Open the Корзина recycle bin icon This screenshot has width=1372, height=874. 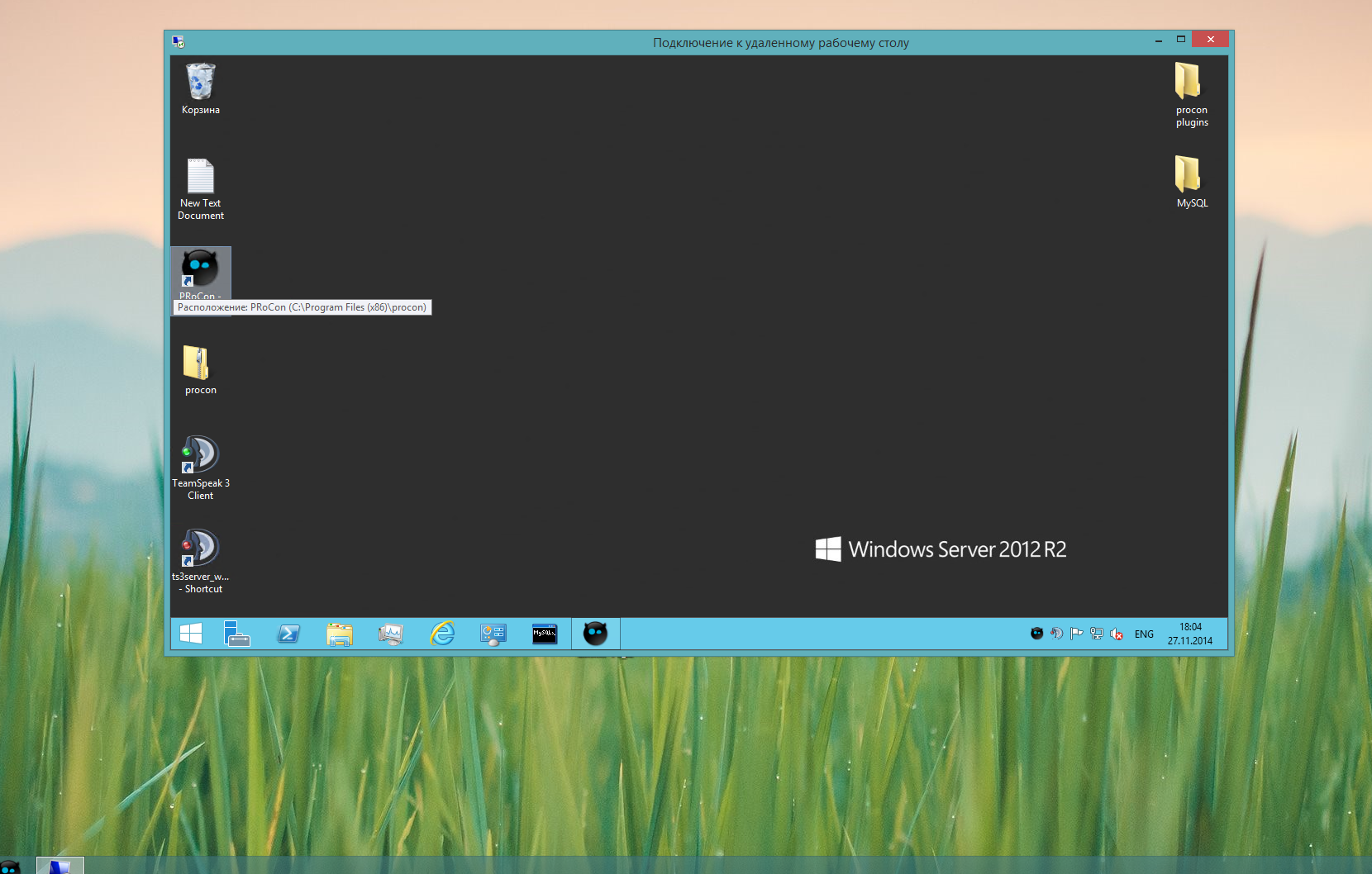pos(200,88)
